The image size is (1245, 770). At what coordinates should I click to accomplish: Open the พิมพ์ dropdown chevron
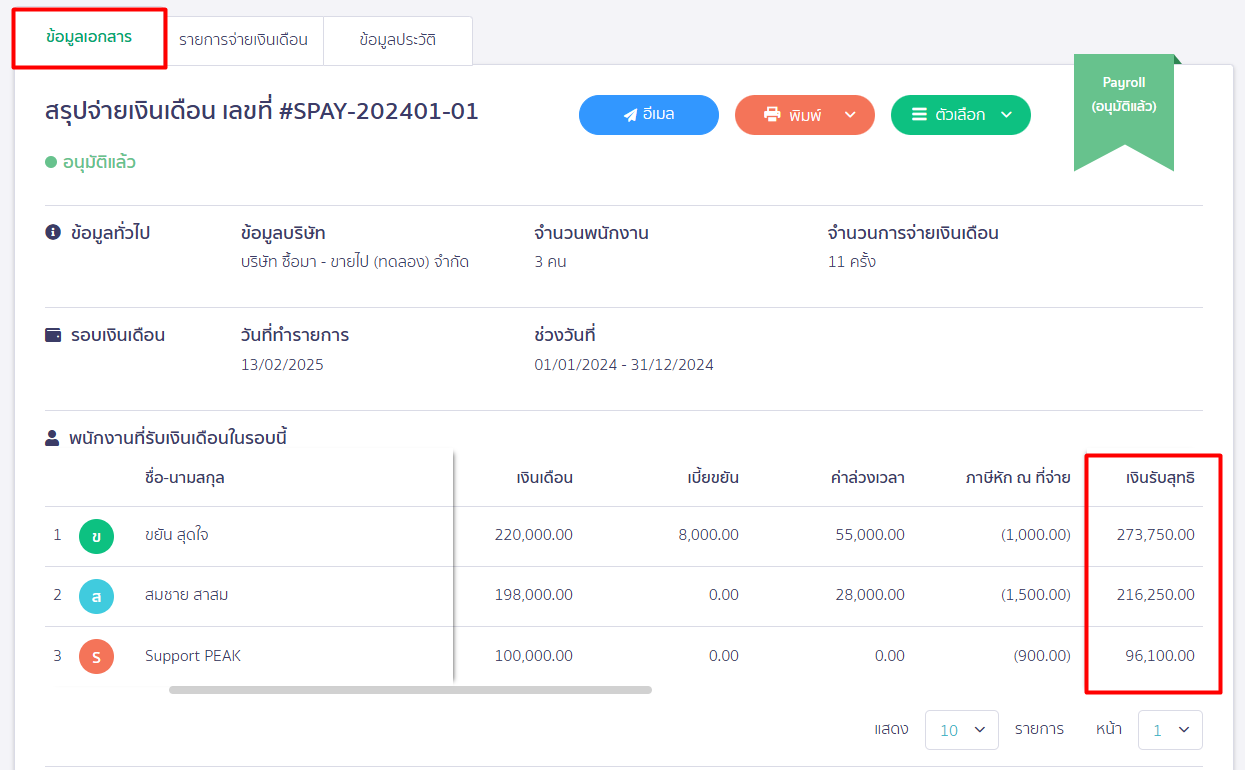(851, 114)
